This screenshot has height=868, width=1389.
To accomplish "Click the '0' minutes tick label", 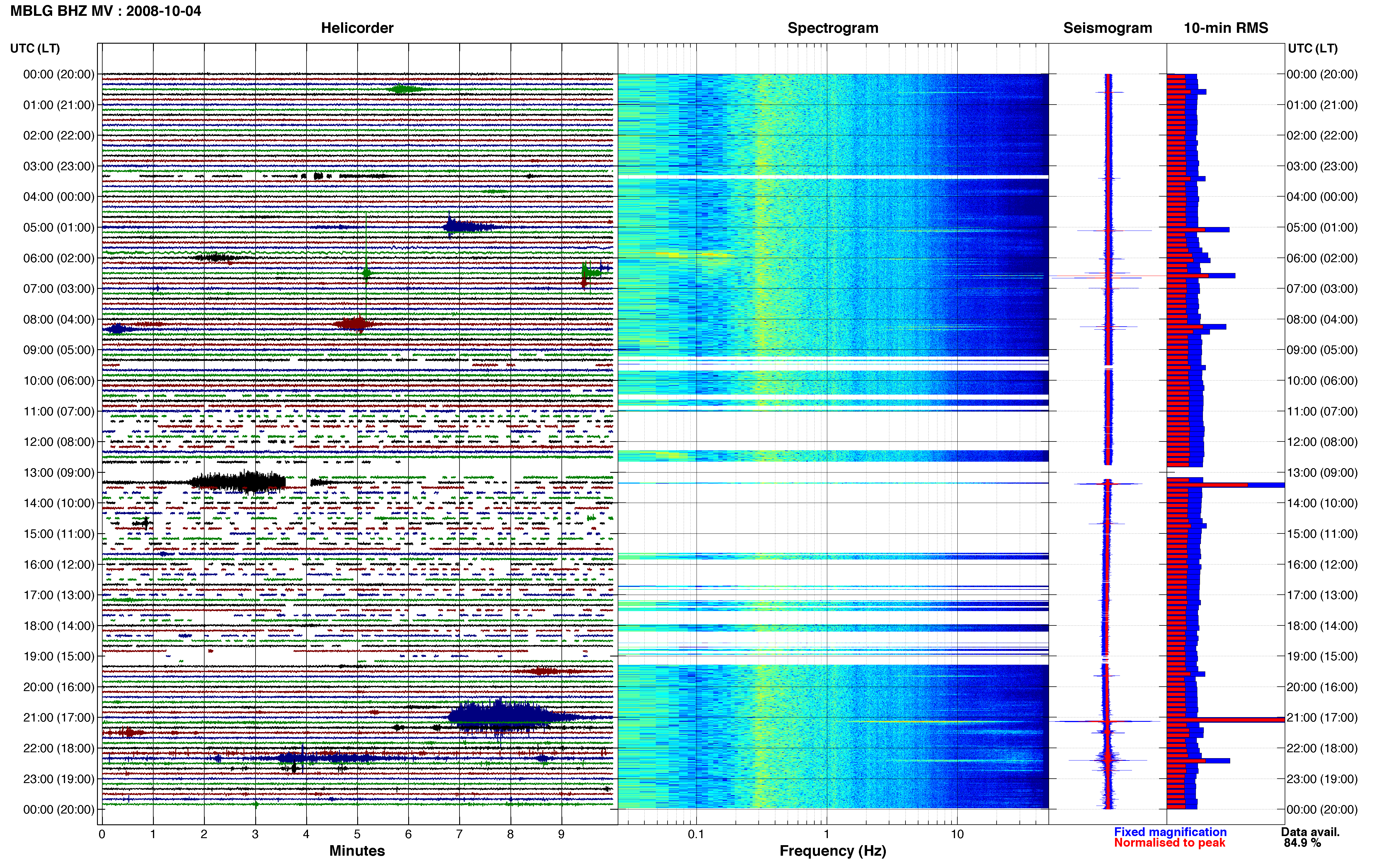I will (x=102, y=834).
